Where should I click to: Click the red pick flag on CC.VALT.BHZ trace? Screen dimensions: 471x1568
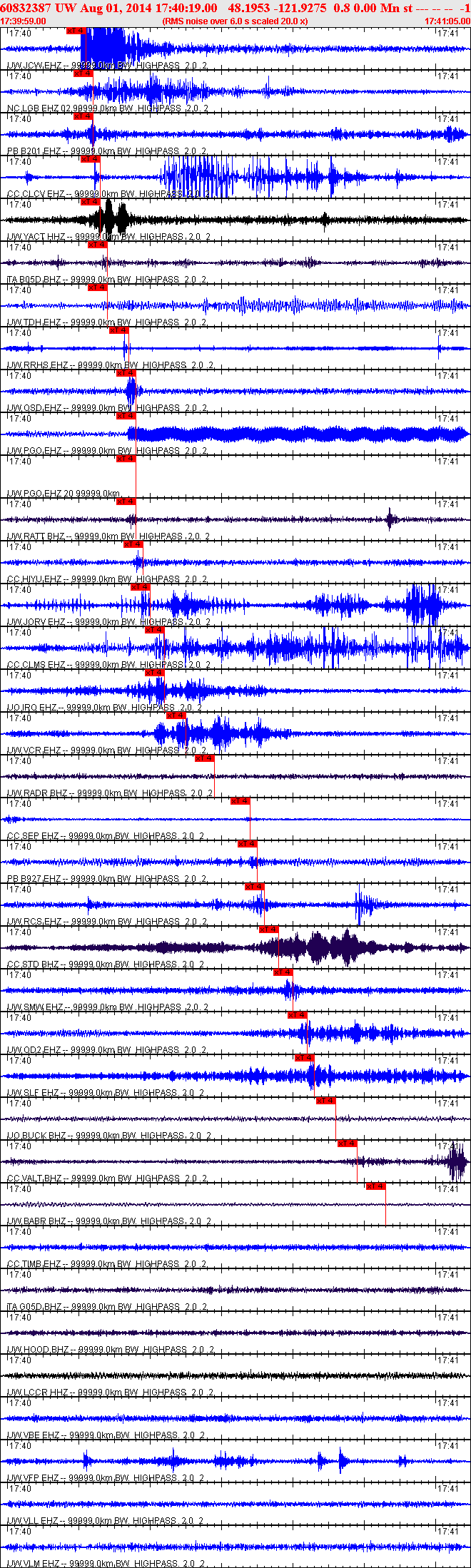pos(347,1144)
